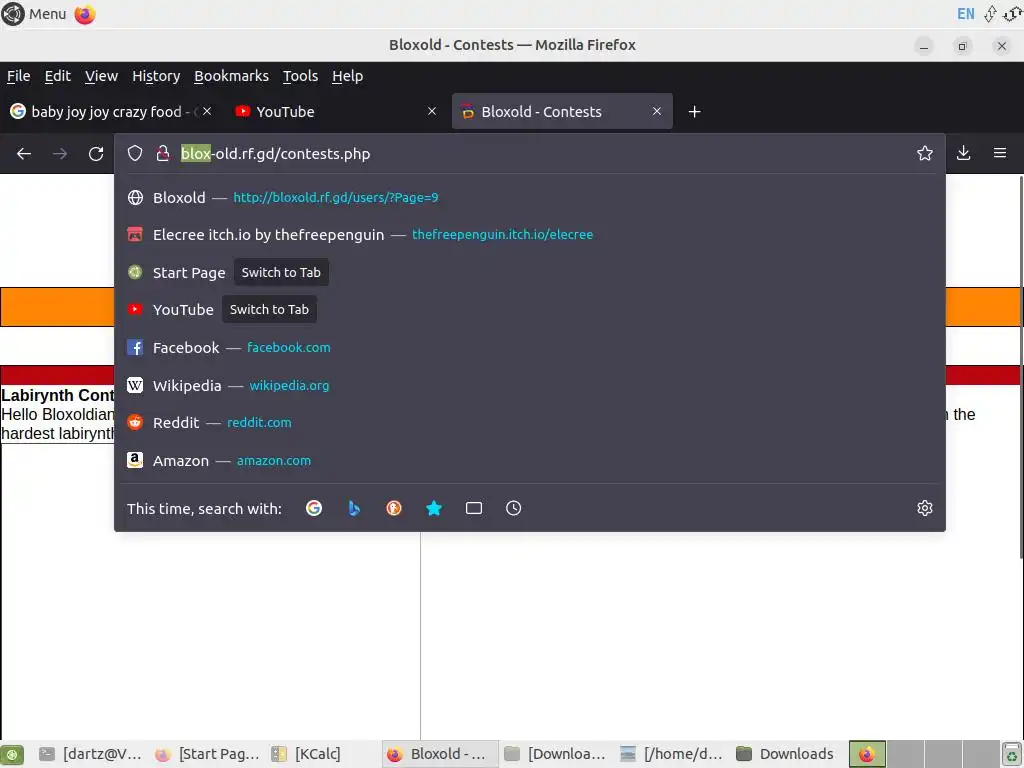
Task: Reload the current page
Action: pos(96,153)
